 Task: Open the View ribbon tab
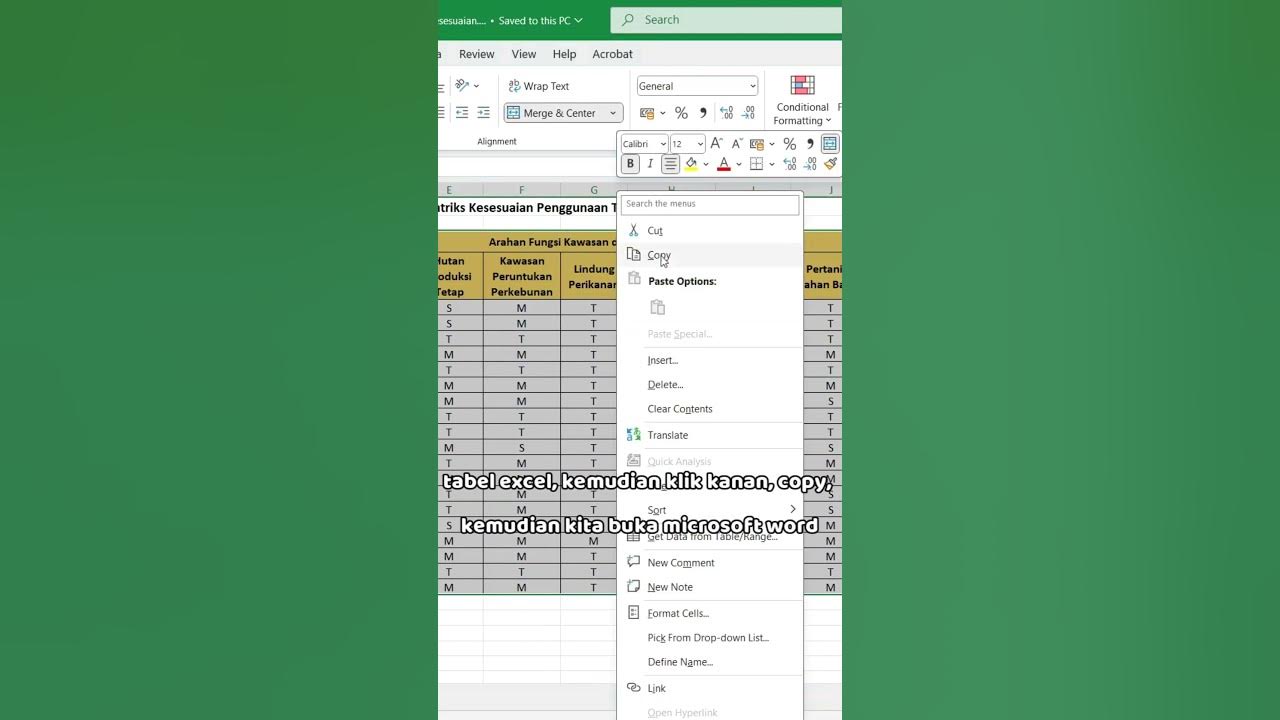pyautogui.click(x=524, y=54)
